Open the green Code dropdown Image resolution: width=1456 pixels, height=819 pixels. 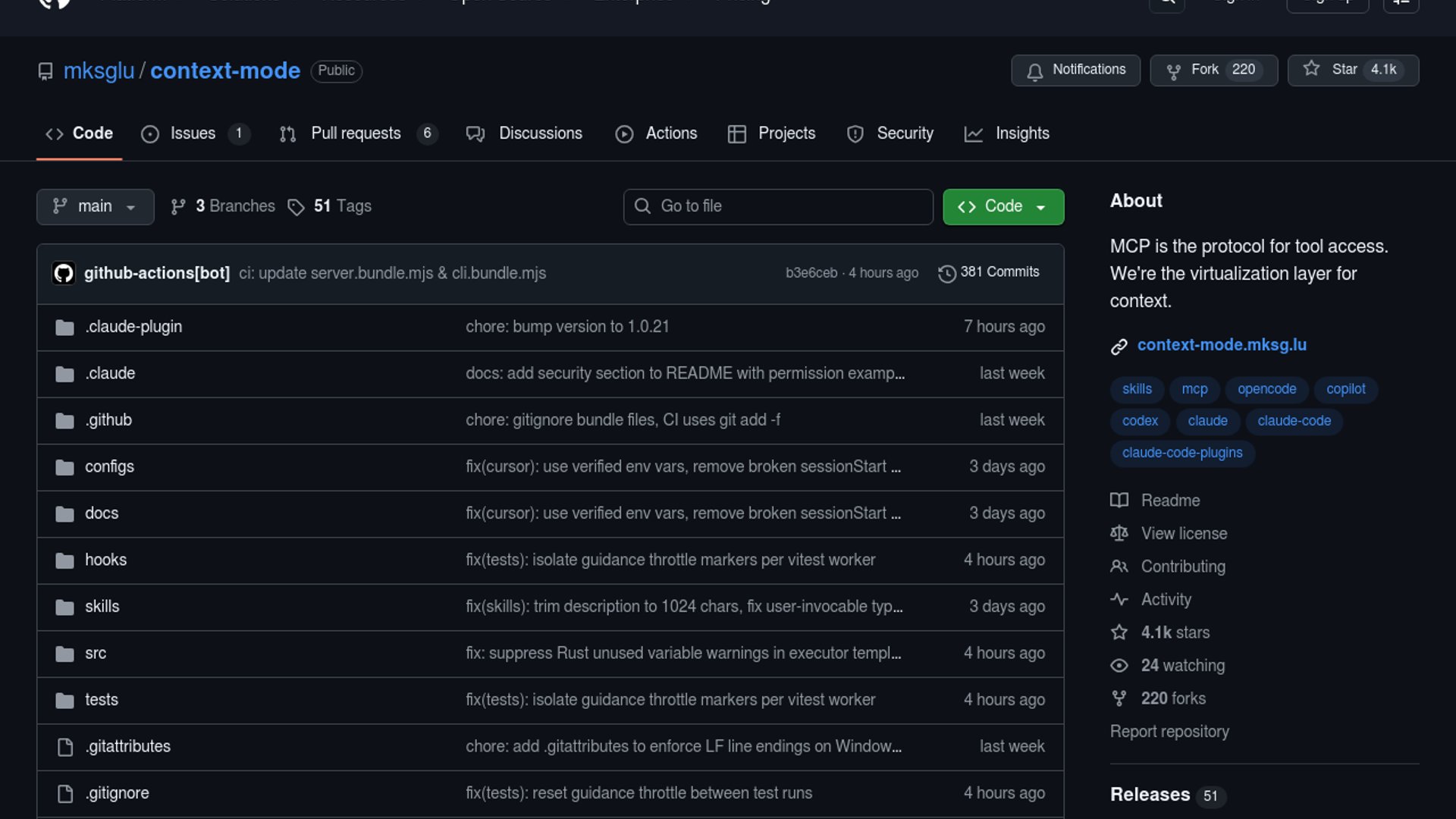[1003, 207]
